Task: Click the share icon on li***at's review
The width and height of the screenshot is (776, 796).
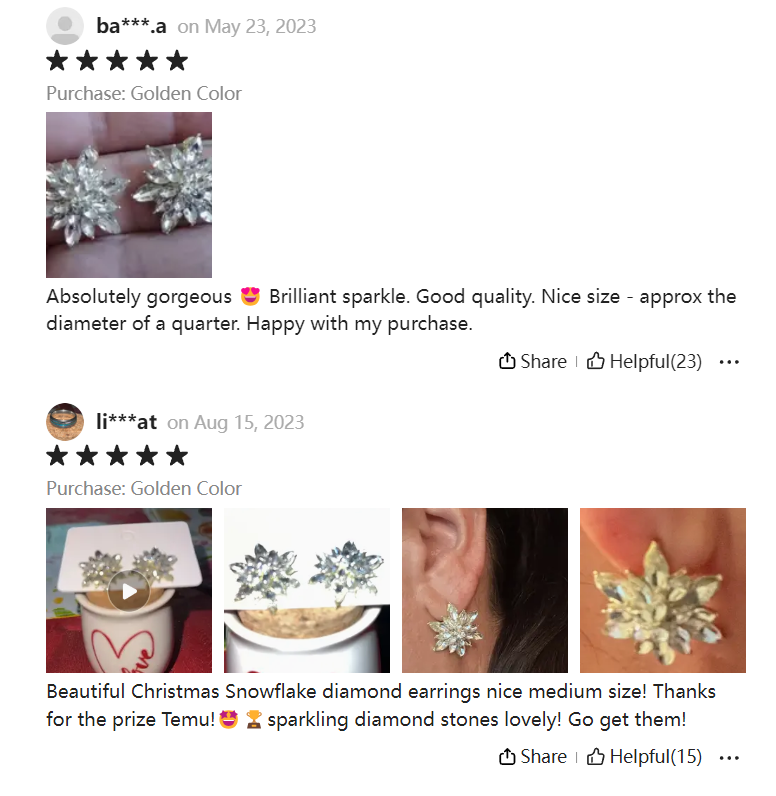Action: (507, 756)
